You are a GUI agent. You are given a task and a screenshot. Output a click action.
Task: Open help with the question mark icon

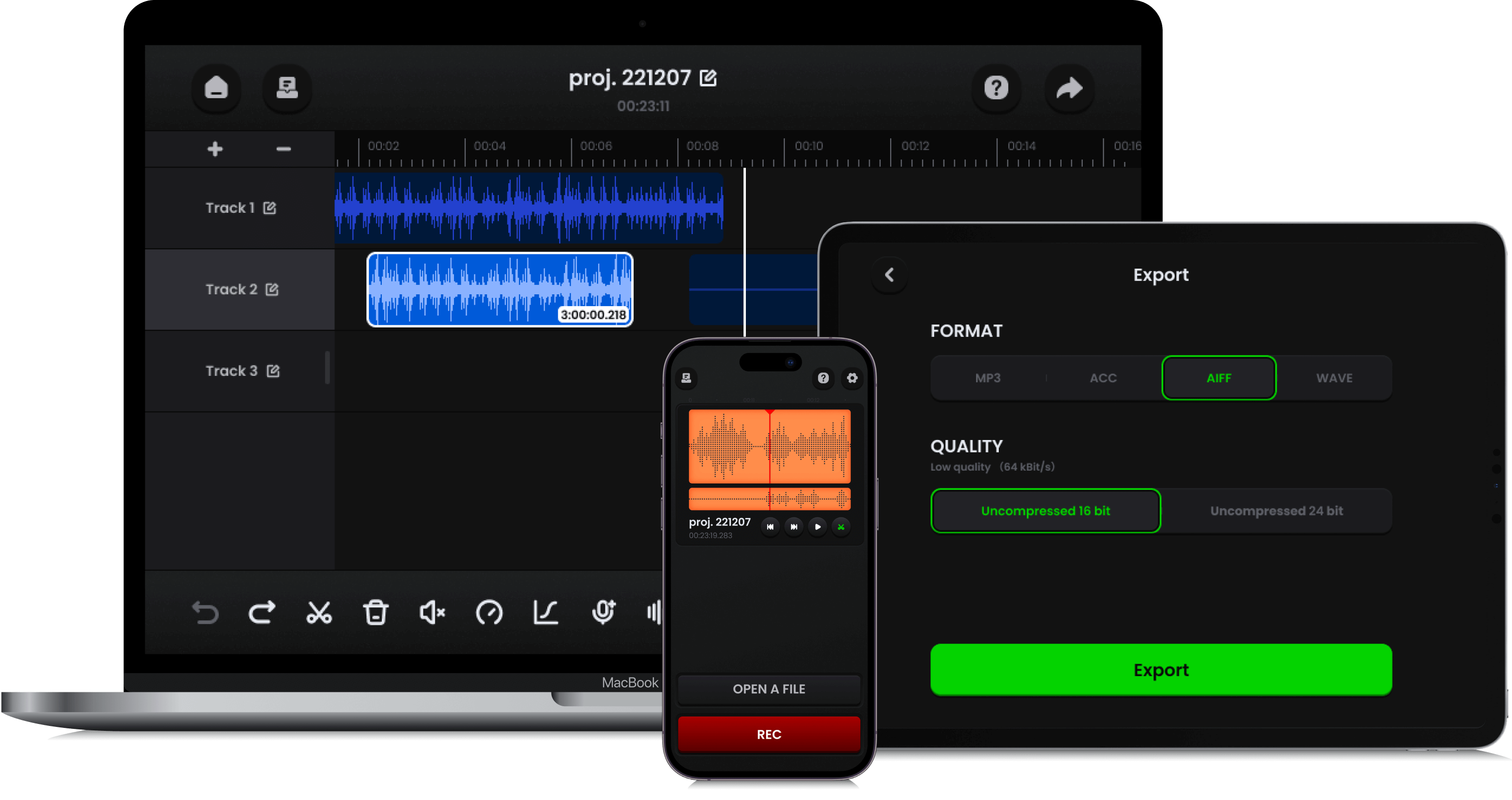coord(996,88)
